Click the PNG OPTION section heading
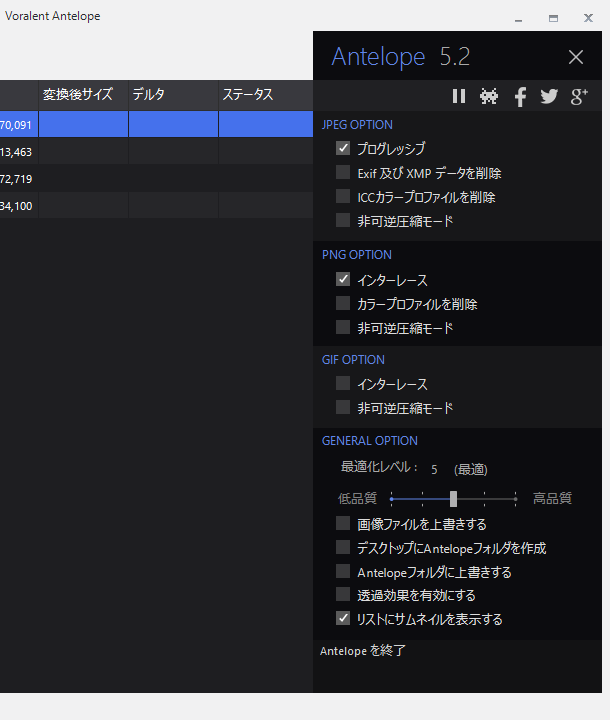The image size is (610, 720). tap(357, 255)
